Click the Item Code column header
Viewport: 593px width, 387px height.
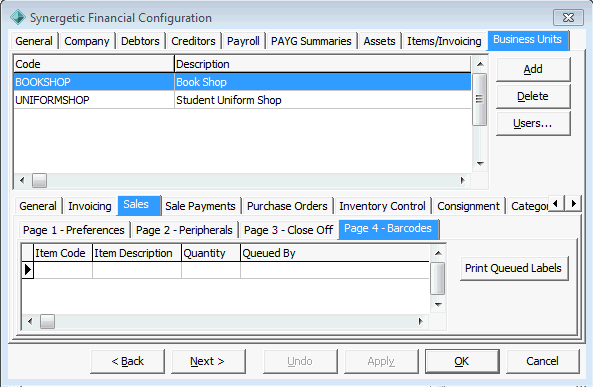[x=63, y=253]
